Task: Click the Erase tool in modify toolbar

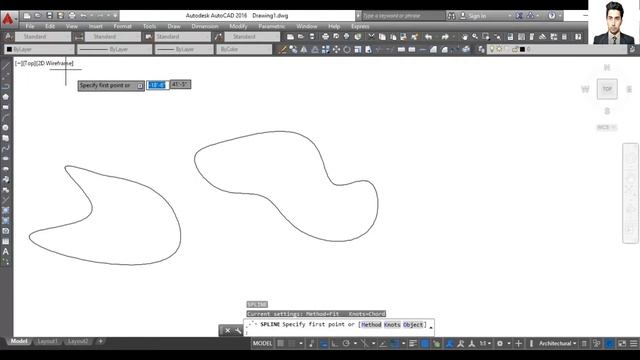Action: (282, 49)
